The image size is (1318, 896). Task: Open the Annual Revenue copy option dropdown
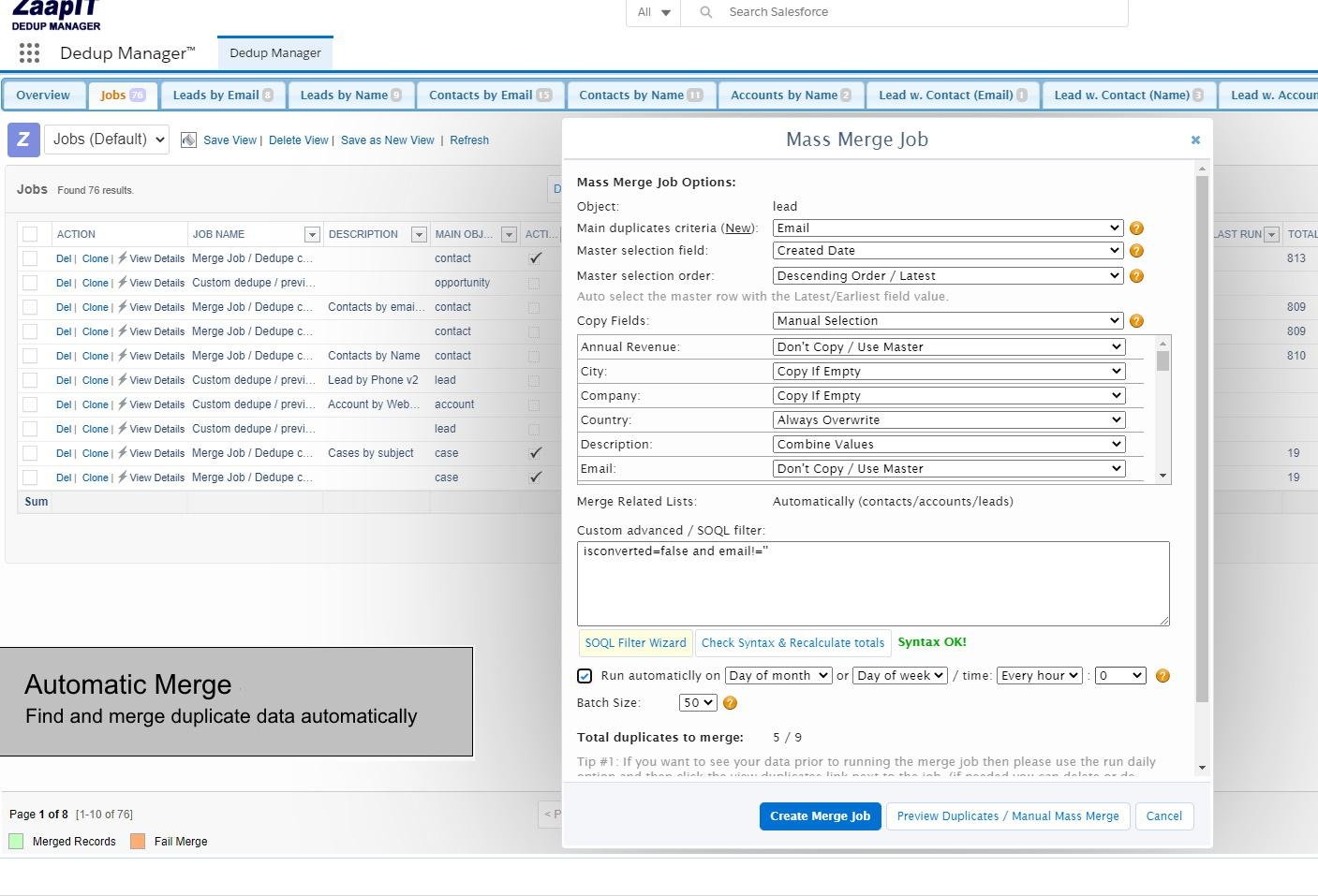[x=949, y=347]
